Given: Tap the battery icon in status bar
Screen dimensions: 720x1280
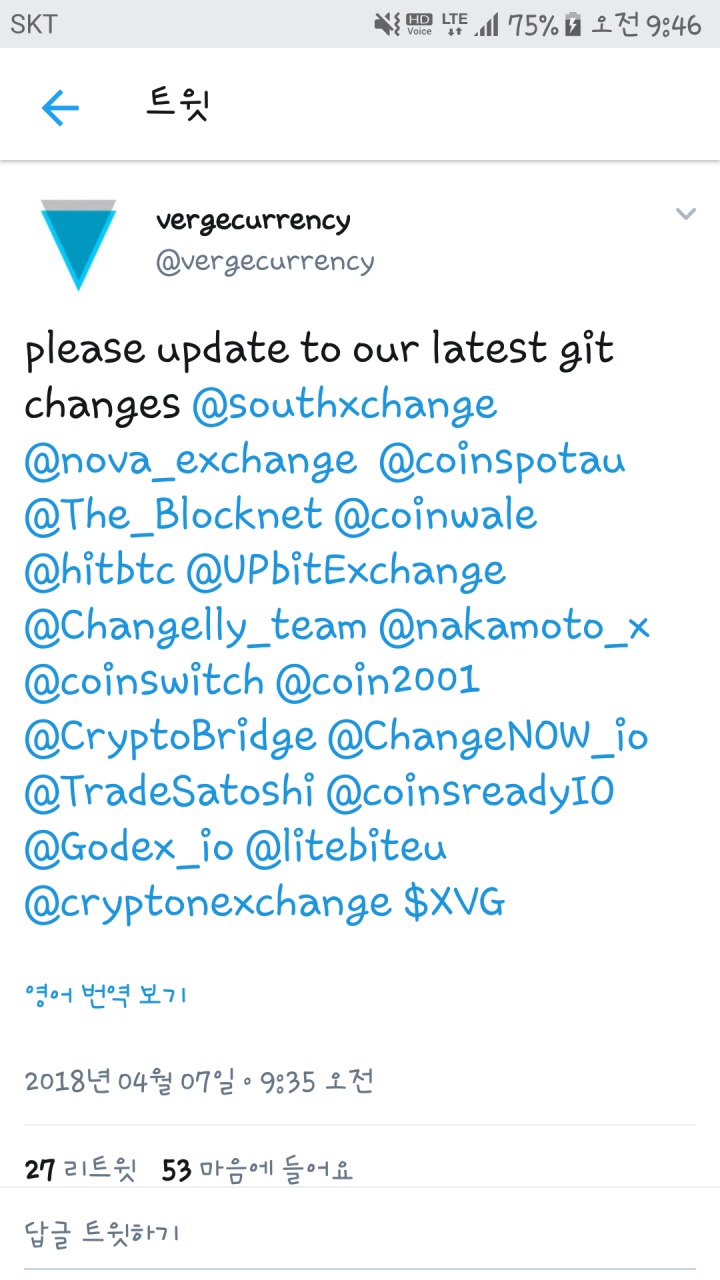Looking at the screenshot, I should (573, 25).
